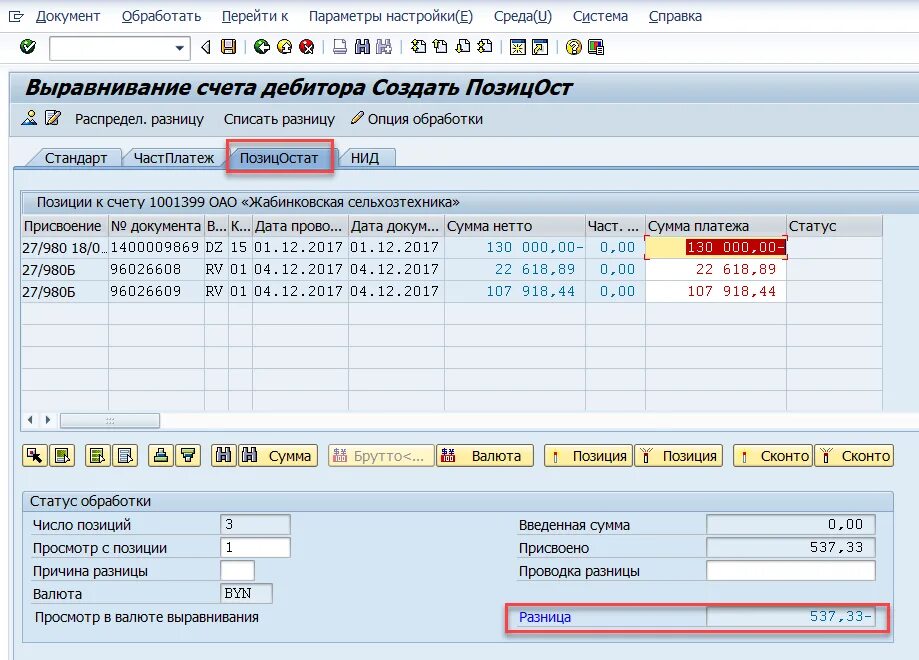Screen dimensions: 919x660
Task: Go to Next Page icon
Action: 462,47
